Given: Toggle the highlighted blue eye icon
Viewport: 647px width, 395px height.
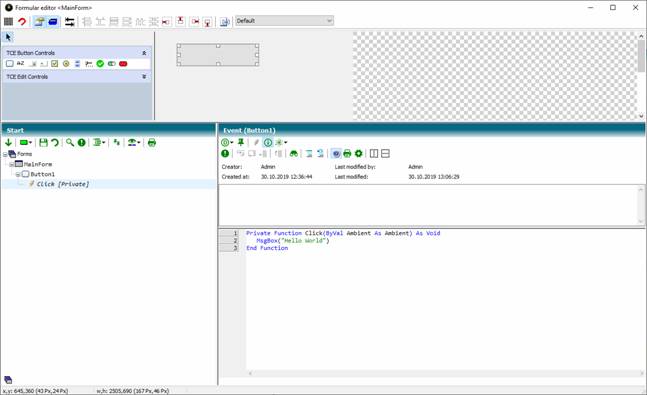Looking at the screenshot, I should (336, 154).
